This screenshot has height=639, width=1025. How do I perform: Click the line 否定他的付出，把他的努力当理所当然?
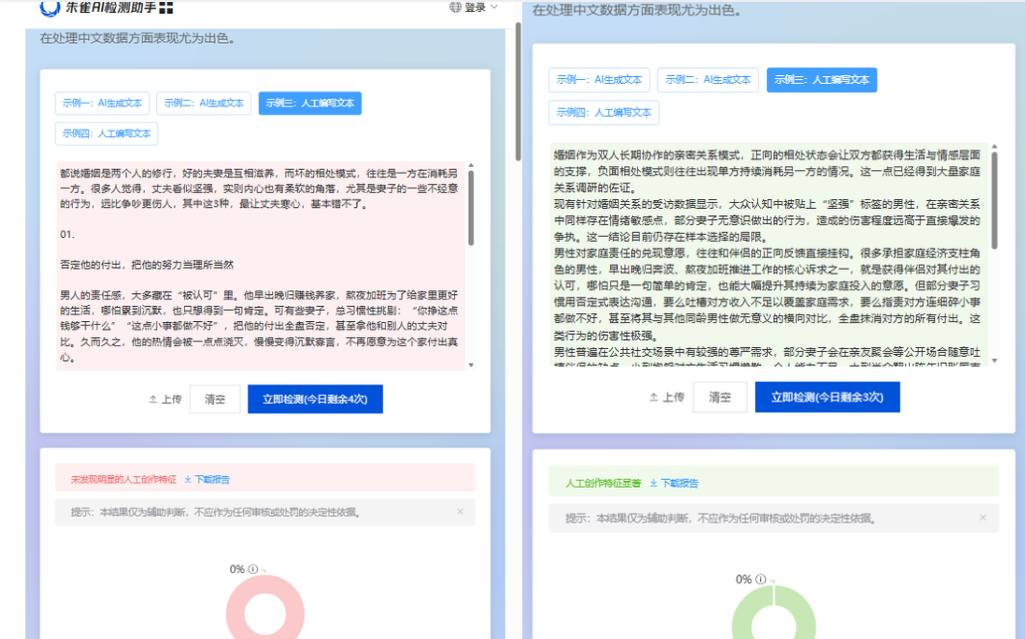[x=146, y=265]
